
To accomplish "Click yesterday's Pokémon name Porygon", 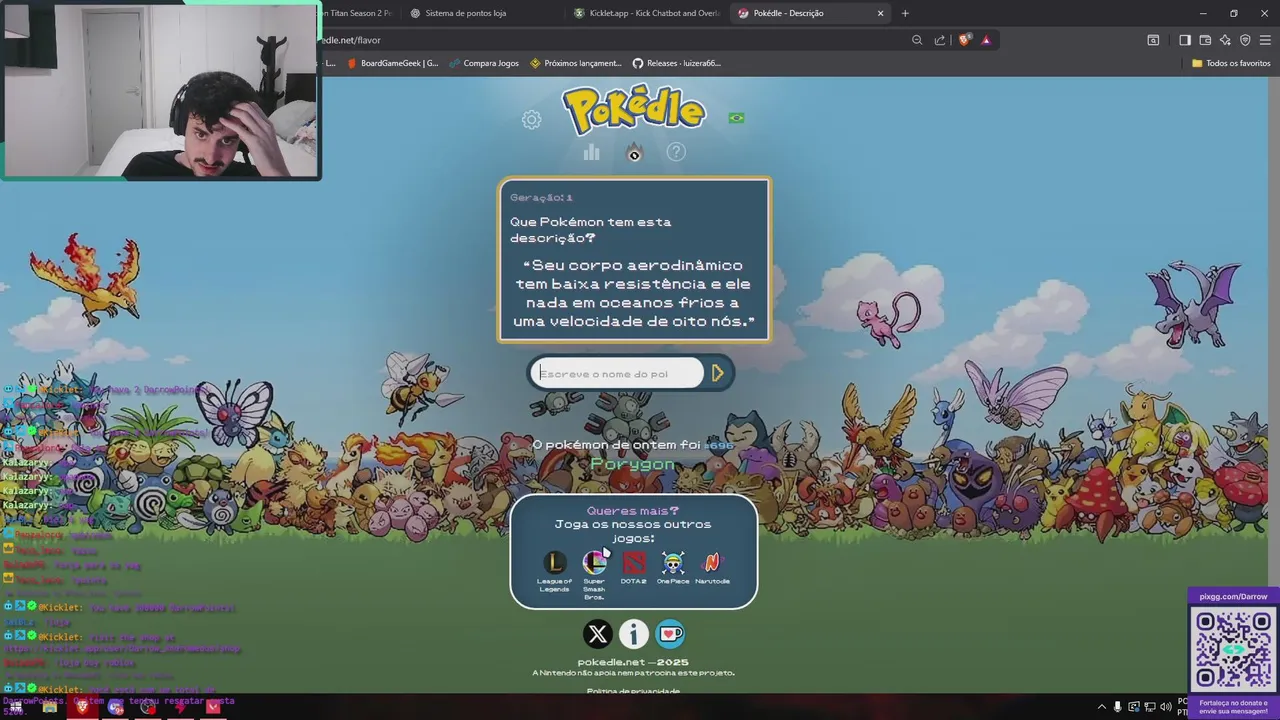I will [633, 464].
